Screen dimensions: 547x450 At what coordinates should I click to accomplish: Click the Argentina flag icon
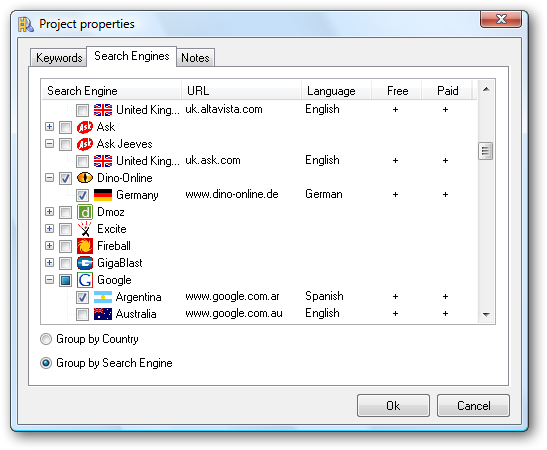(103, 297)
